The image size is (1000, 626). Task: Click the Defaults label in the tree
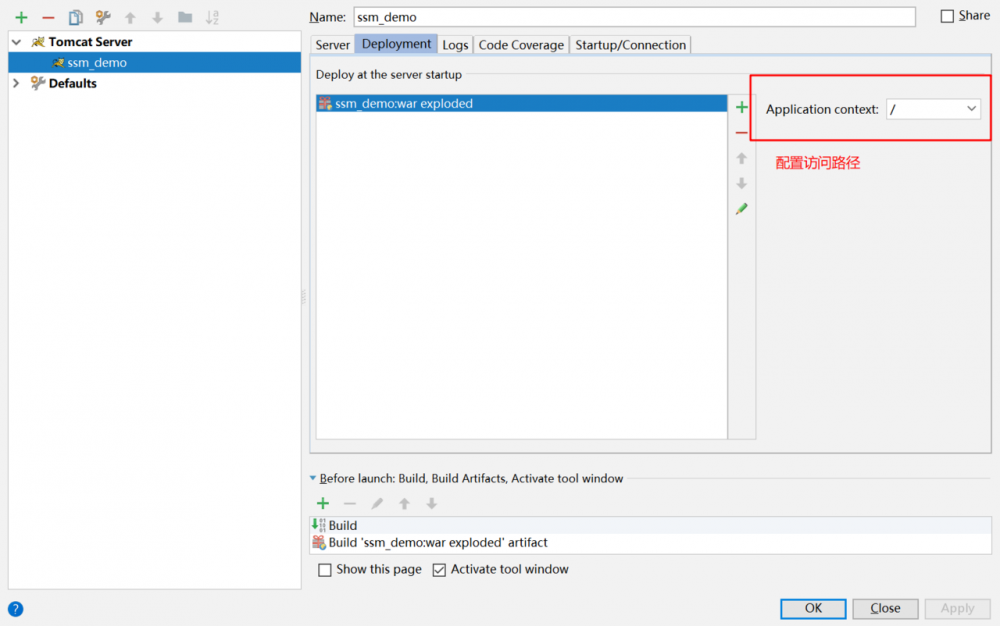pyautogui.click(x=73, y=84)
